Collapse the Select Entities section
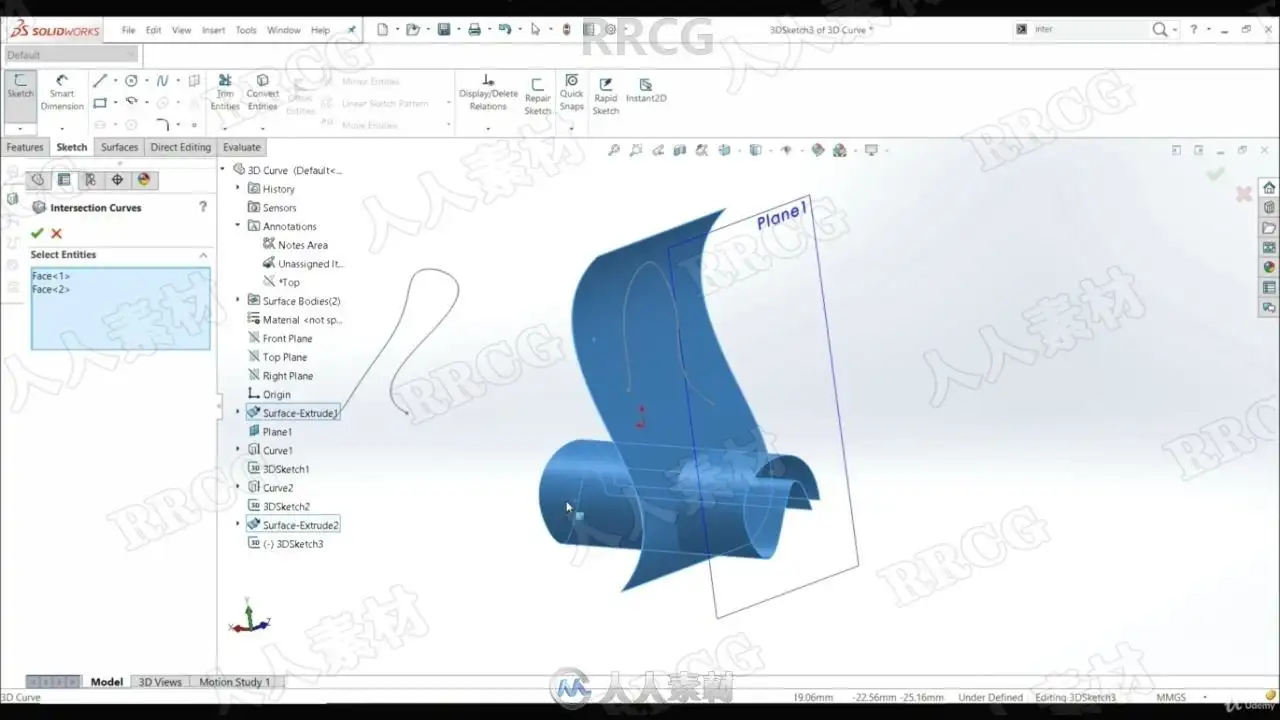 (203, 255)
